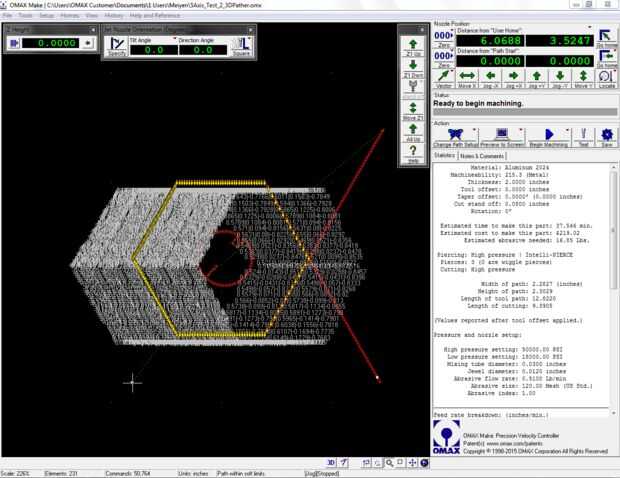Click the Go Home arrow icon
The image size is (620, 478).
tap(606, 39)
